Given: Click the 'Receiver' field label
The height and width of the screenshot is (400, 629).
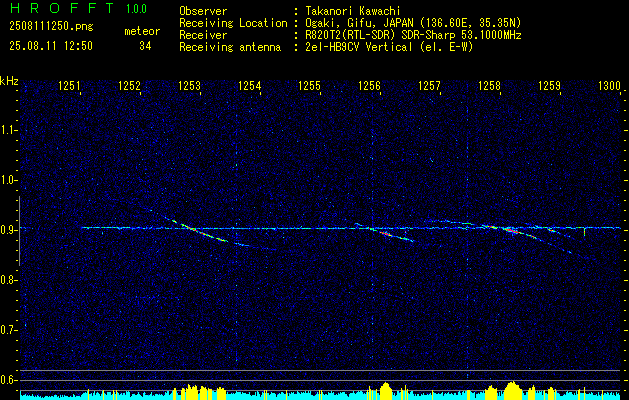Looking at the screenshot, I should click(x=203, y=35).
